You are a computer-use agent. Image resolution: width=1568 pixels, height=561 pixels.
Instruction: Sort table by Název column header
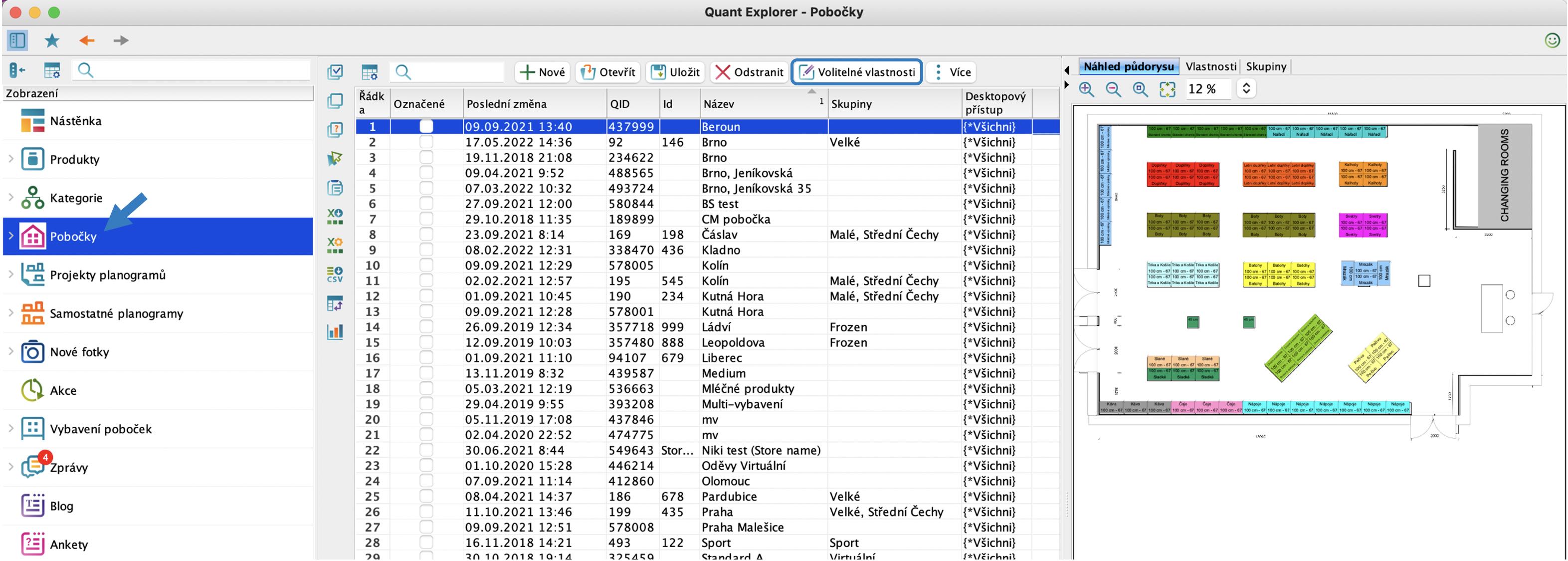point(764,103)
